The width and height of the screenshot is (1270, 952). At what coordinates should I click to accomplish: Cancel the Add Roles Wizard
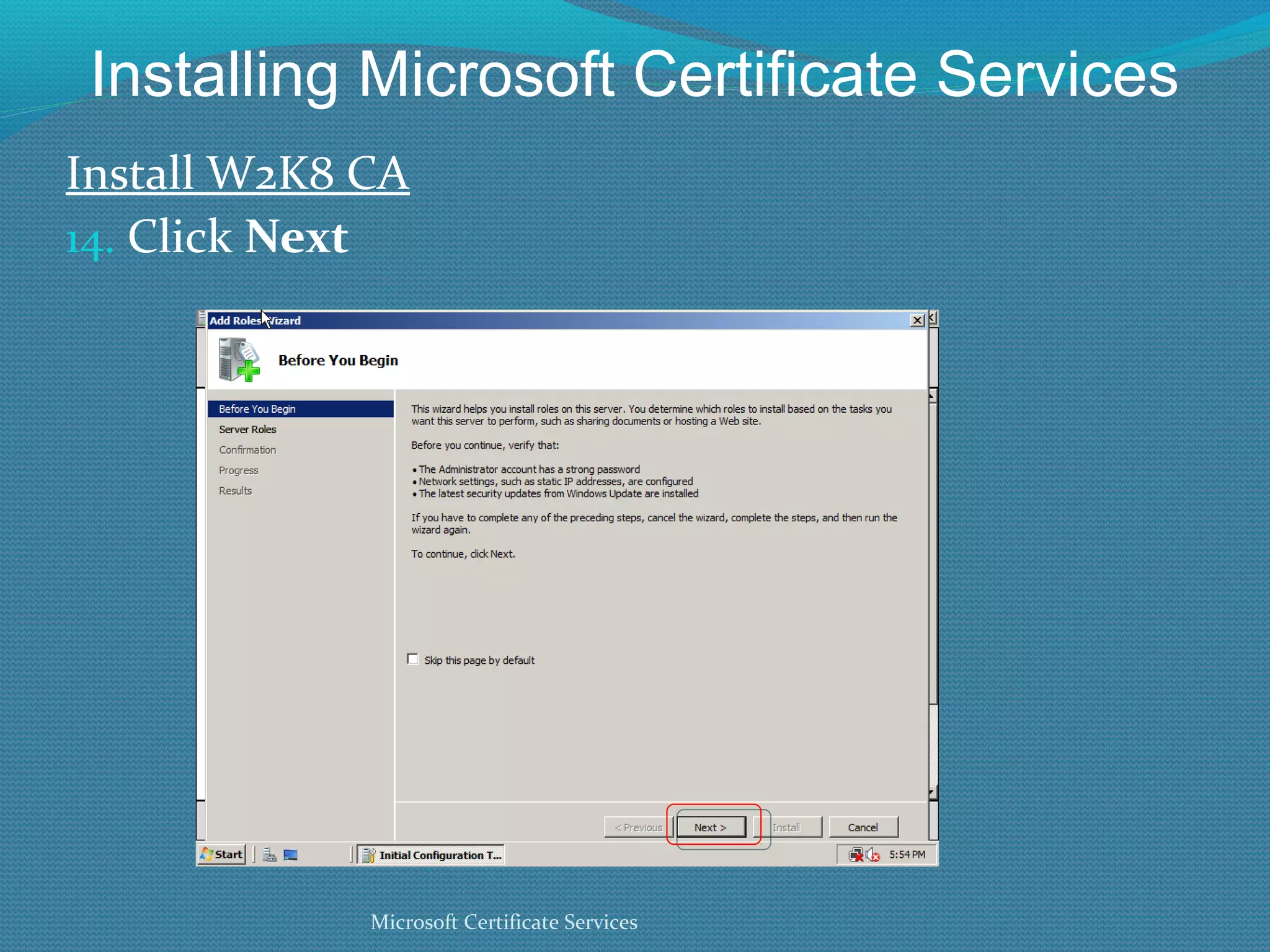click(x=863, y=827)
